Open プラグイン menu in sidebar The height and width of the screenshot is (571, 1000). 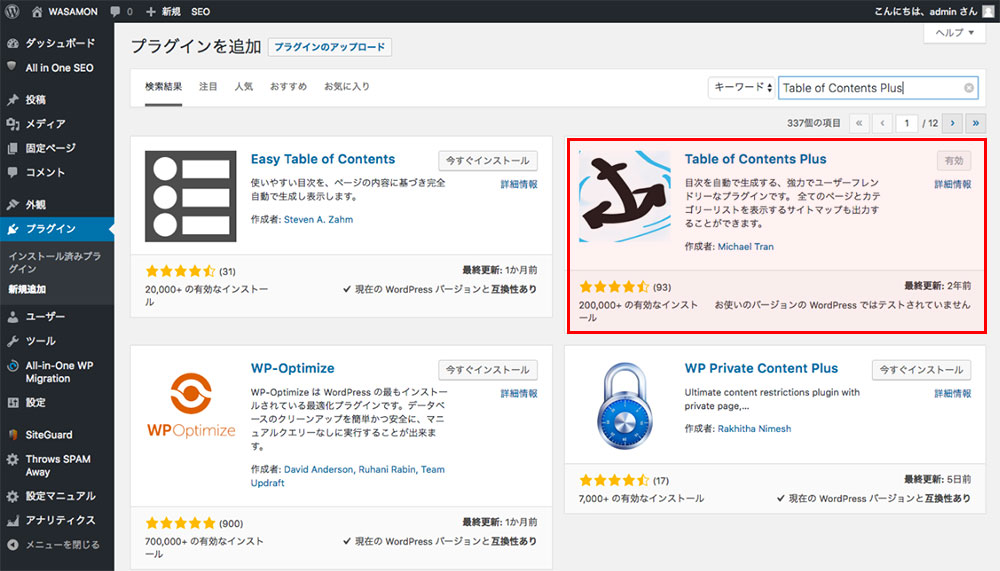(57, 229)
